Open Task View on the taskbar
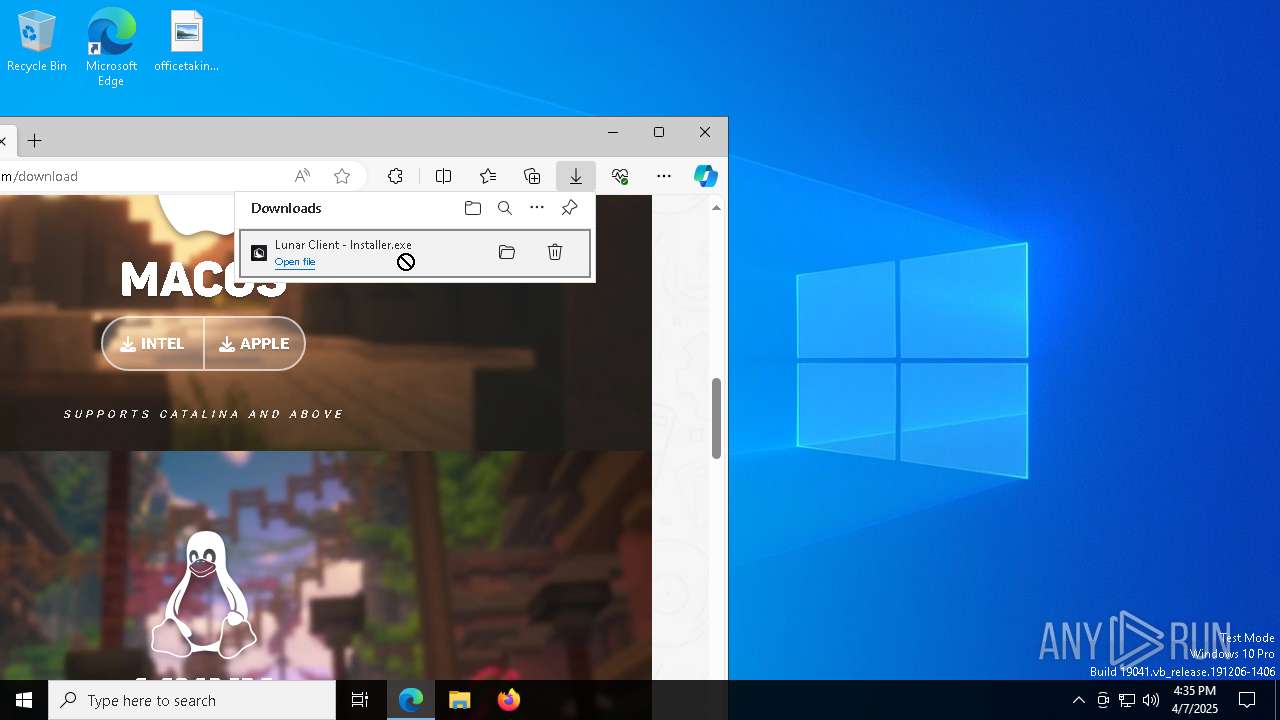Screen dimensions: 1280x720 click(360, 700)
